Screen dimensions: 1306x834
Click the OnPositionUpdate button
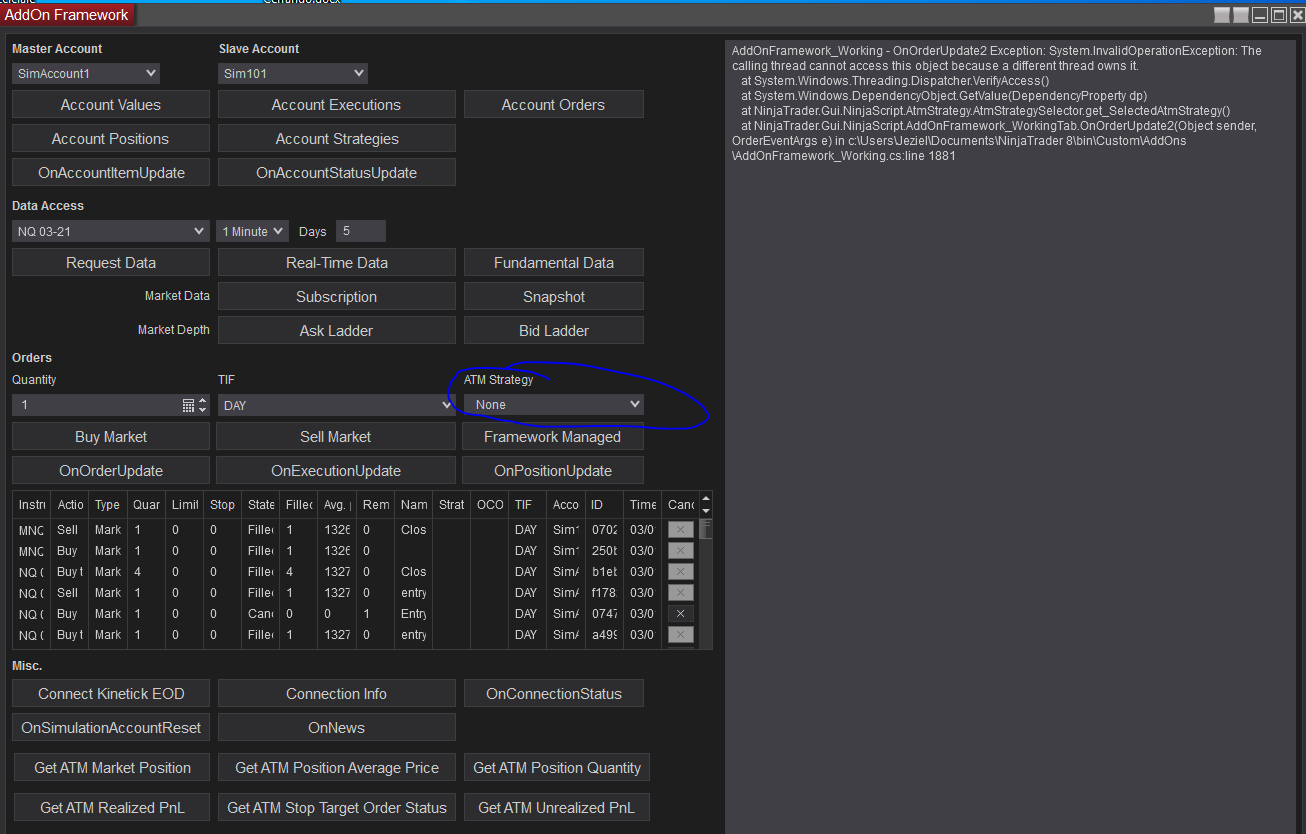553,471
